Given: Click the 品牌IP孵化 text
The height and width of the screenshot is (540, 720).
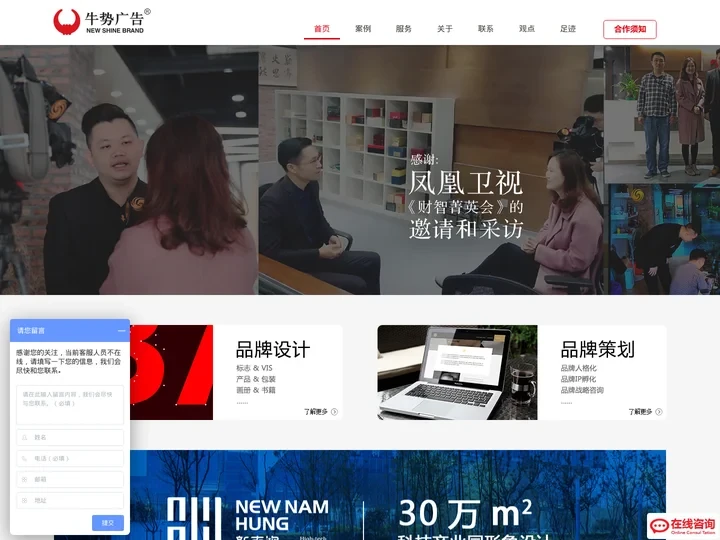Looking at the screenshot, I should pyautogui.click(x=578, y=379).
